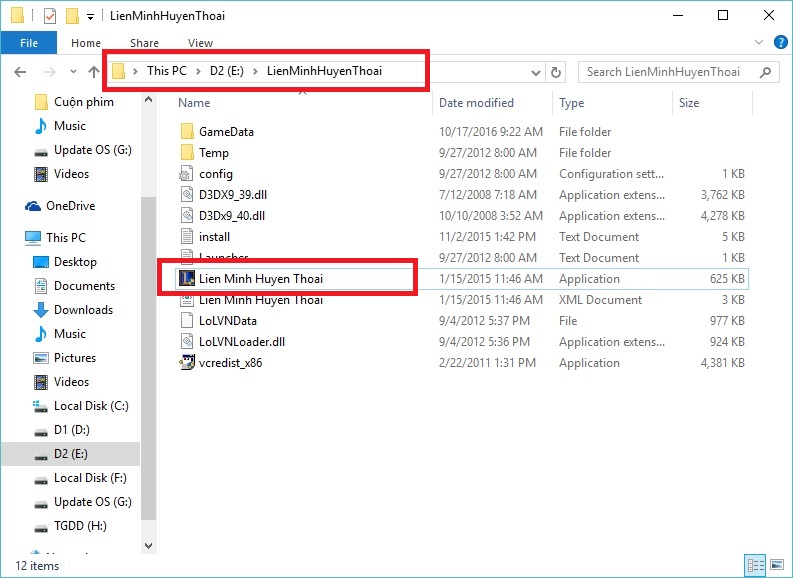Open the address bar history dropdown
Screen dimensions: 793x578
[536, 73]
